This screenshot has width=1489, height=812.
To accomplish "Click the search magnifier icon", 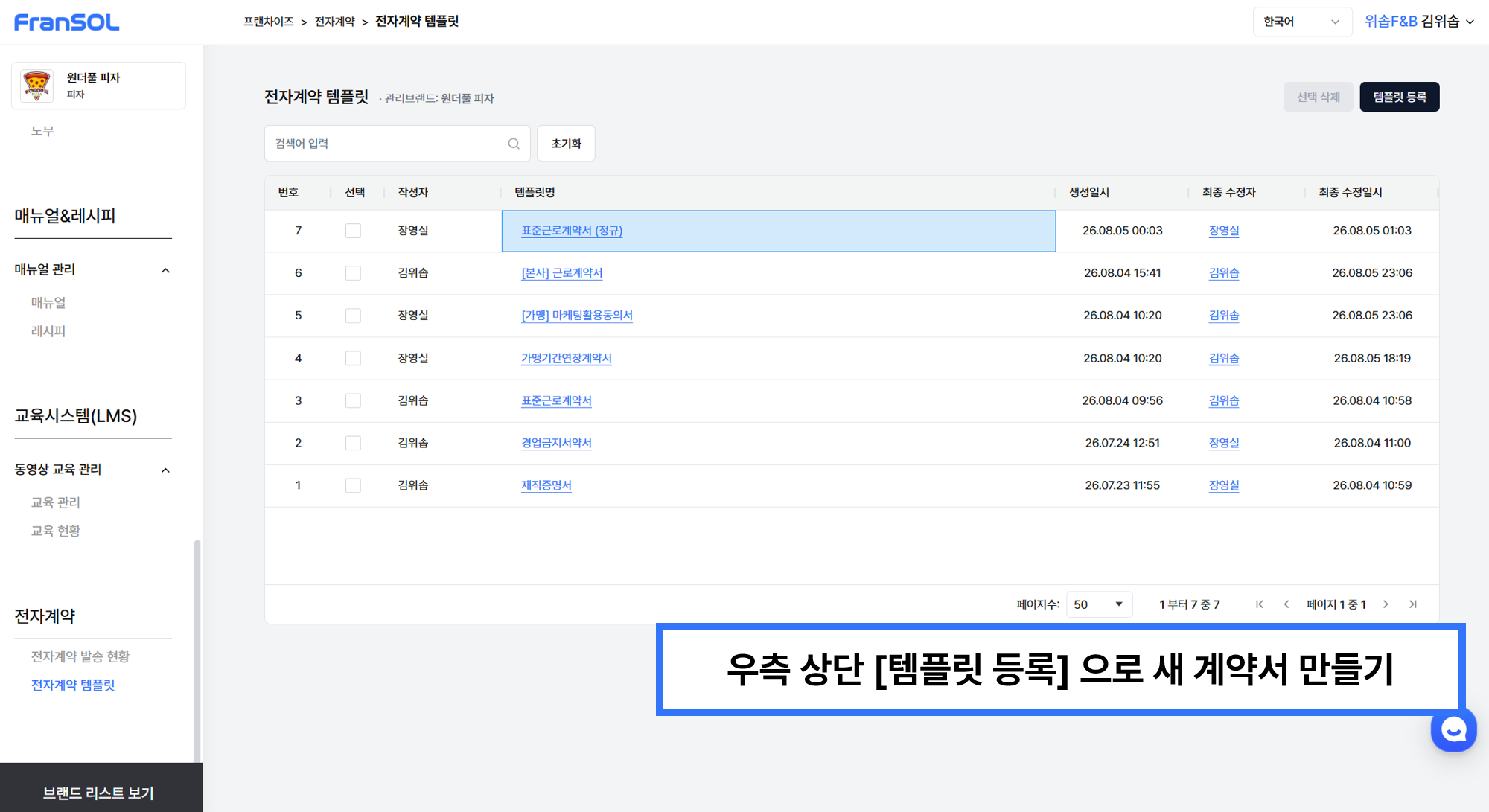I will [514, 144].
